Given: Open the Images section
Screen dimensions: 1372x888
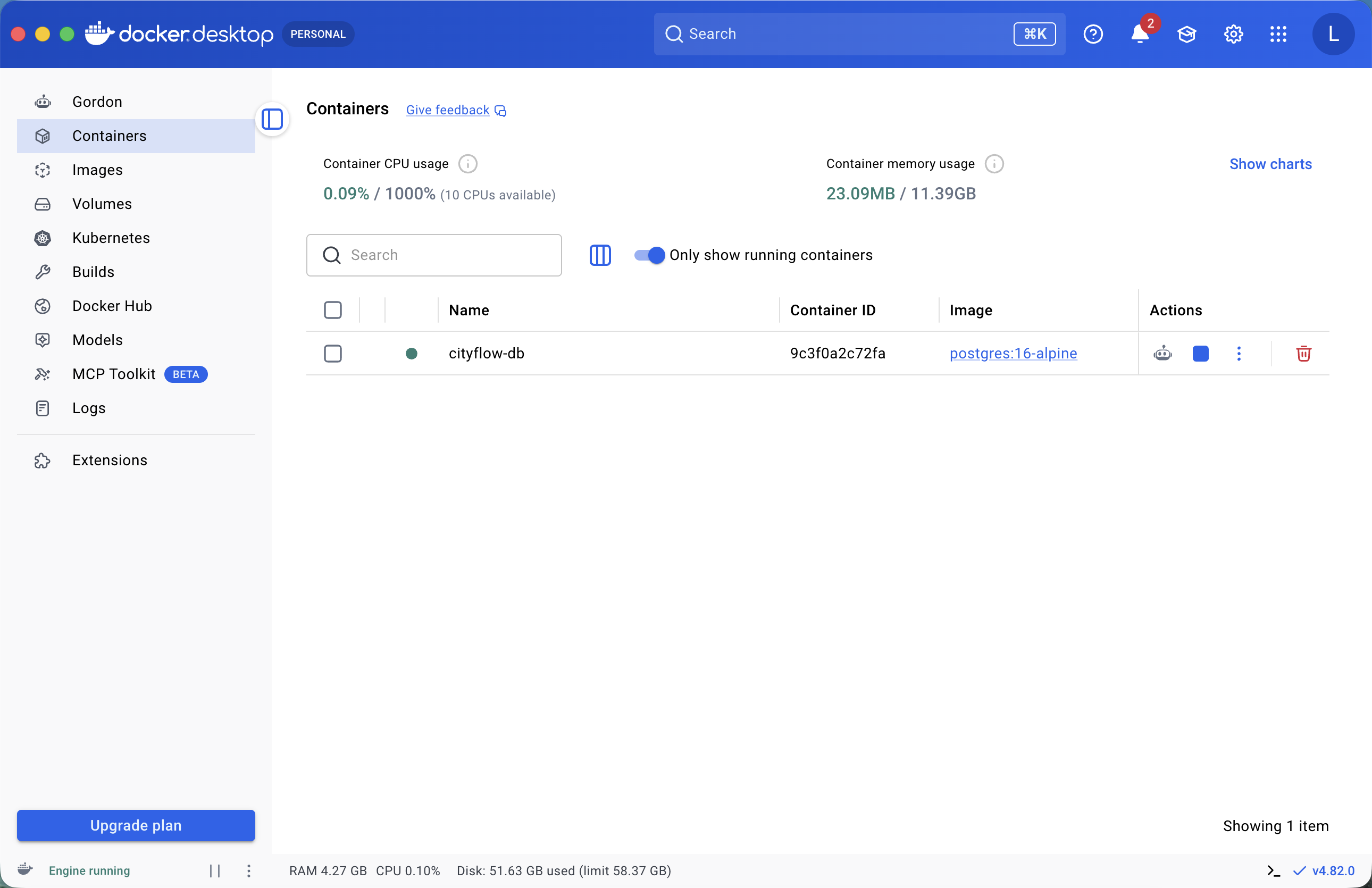Looking at the screenshot, I should (x=136, y=170).
